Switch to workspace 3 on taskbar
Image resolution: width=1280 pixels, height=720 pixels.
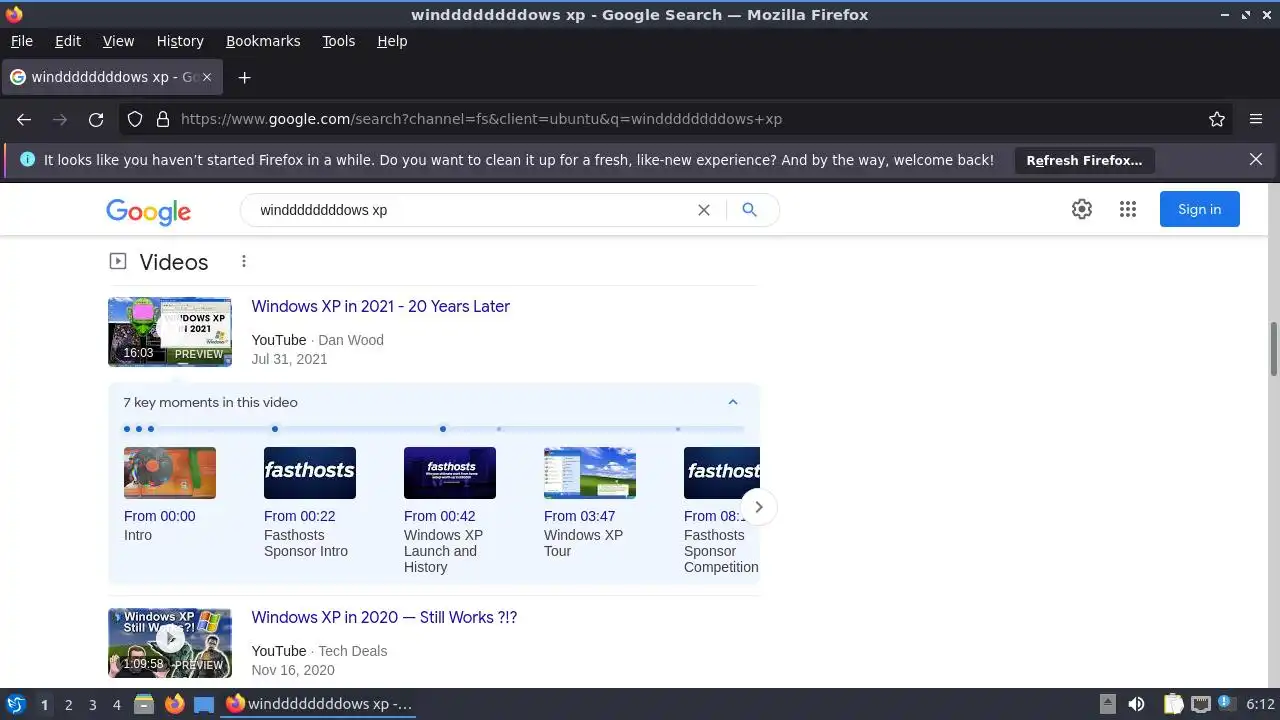[x=92, y=704]
